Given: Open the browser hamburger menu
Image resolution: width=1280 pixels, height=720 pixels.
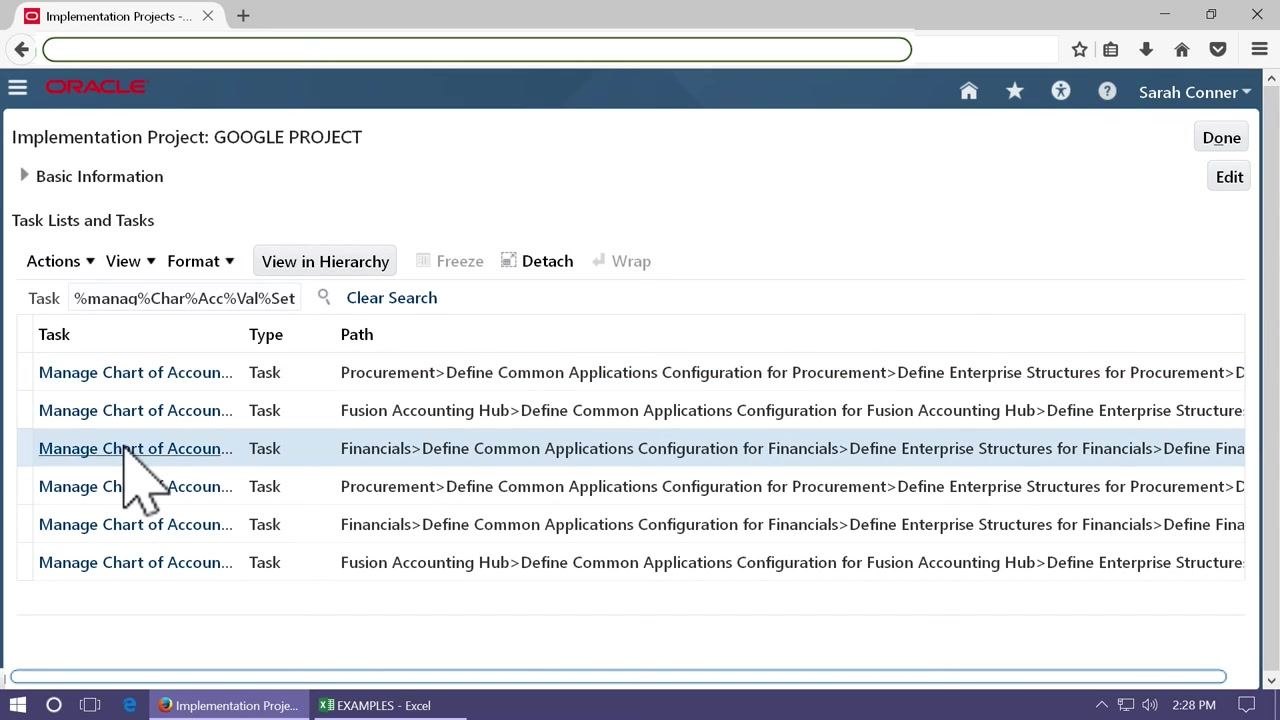Looking at the screenshot, I should pos(1260,49).
